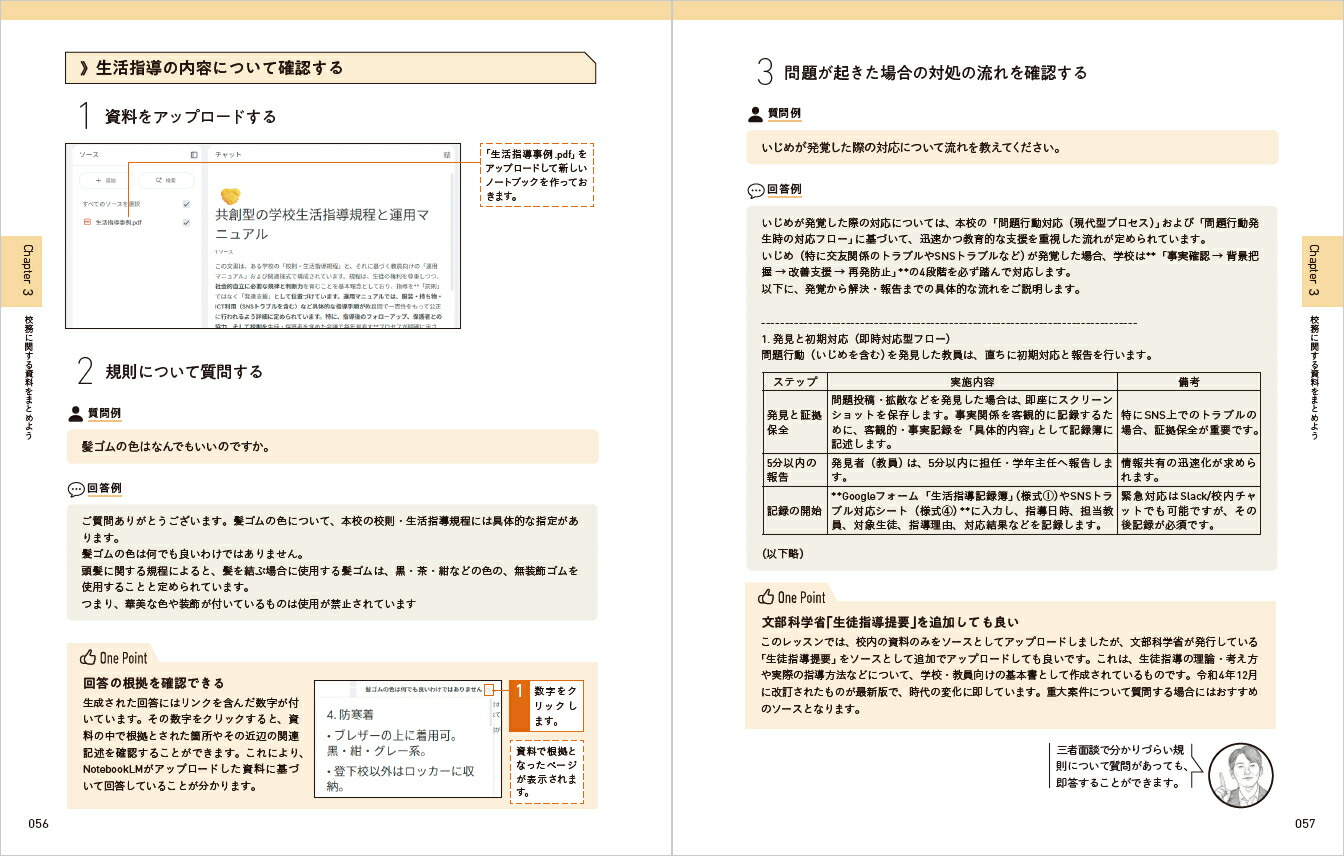The height and width of the screenshot is (856, 1344).
Task: Click the speech bubble icon beside 回答例 on page 056
Action: 76,490
